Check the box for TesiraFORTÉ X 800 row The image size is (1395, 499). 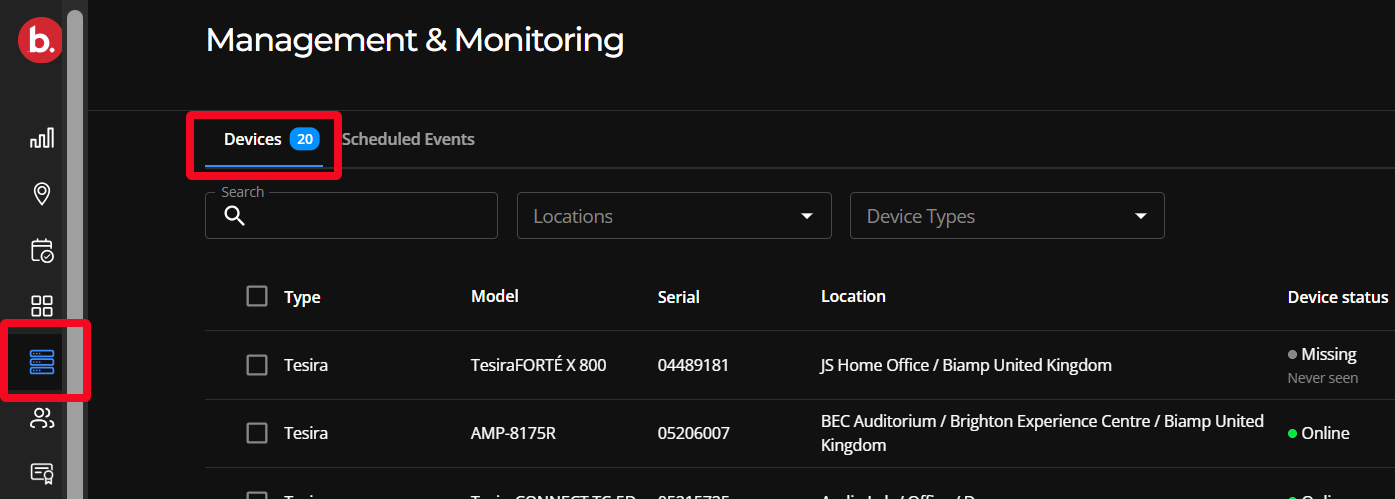[257, 365]
